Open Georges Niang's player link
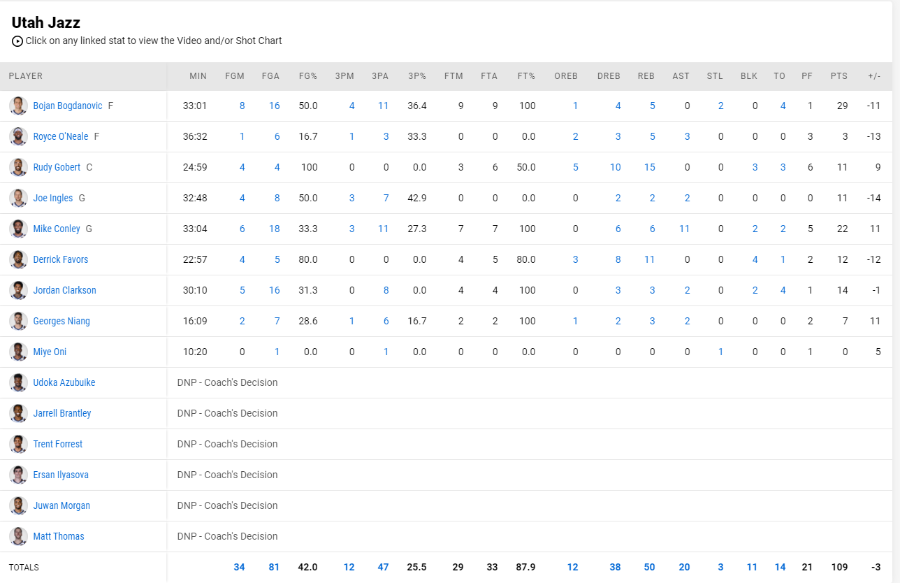This screenshot has width=900, height=583. coord(61,321)
